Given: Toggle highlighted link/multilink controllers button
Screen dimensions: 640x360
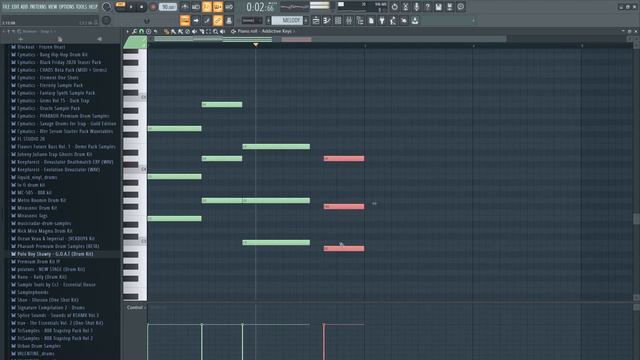Looking at the screenshot, I should point(218,20).
